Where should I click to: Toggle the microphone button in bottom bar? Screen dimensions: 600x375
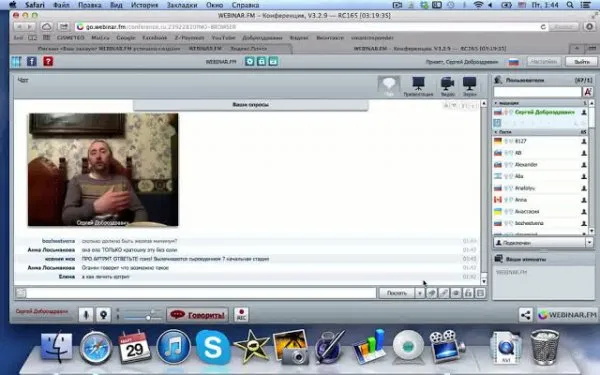click(86, 315)
